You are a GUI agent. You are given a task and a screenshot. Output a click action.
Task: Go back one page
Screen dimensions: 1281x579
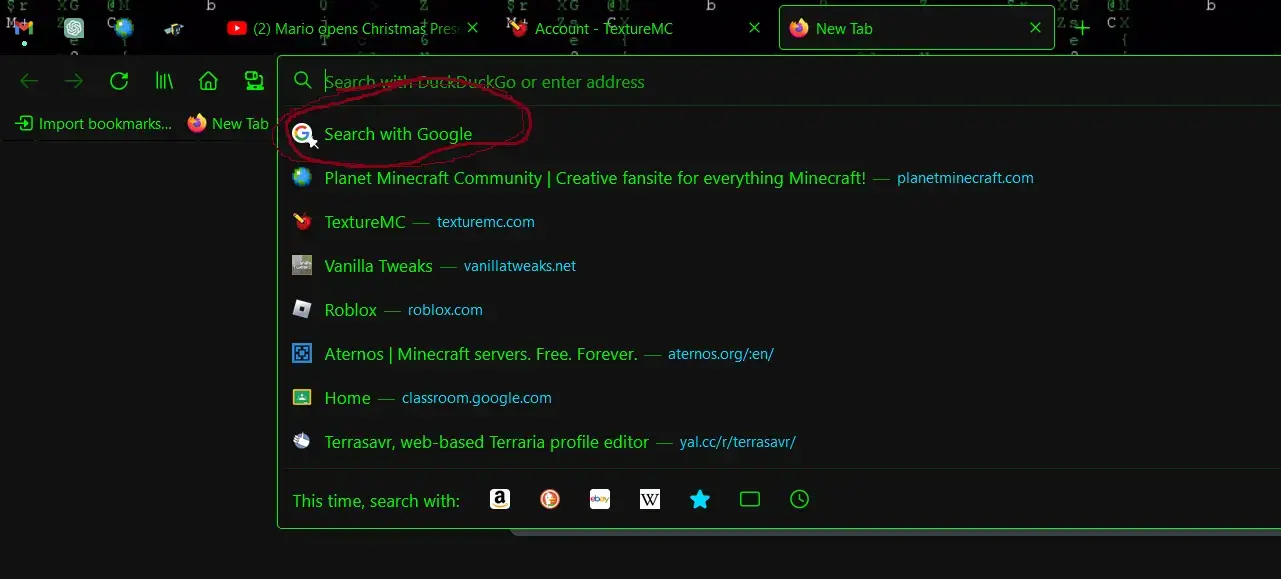(x=29, y=81)
